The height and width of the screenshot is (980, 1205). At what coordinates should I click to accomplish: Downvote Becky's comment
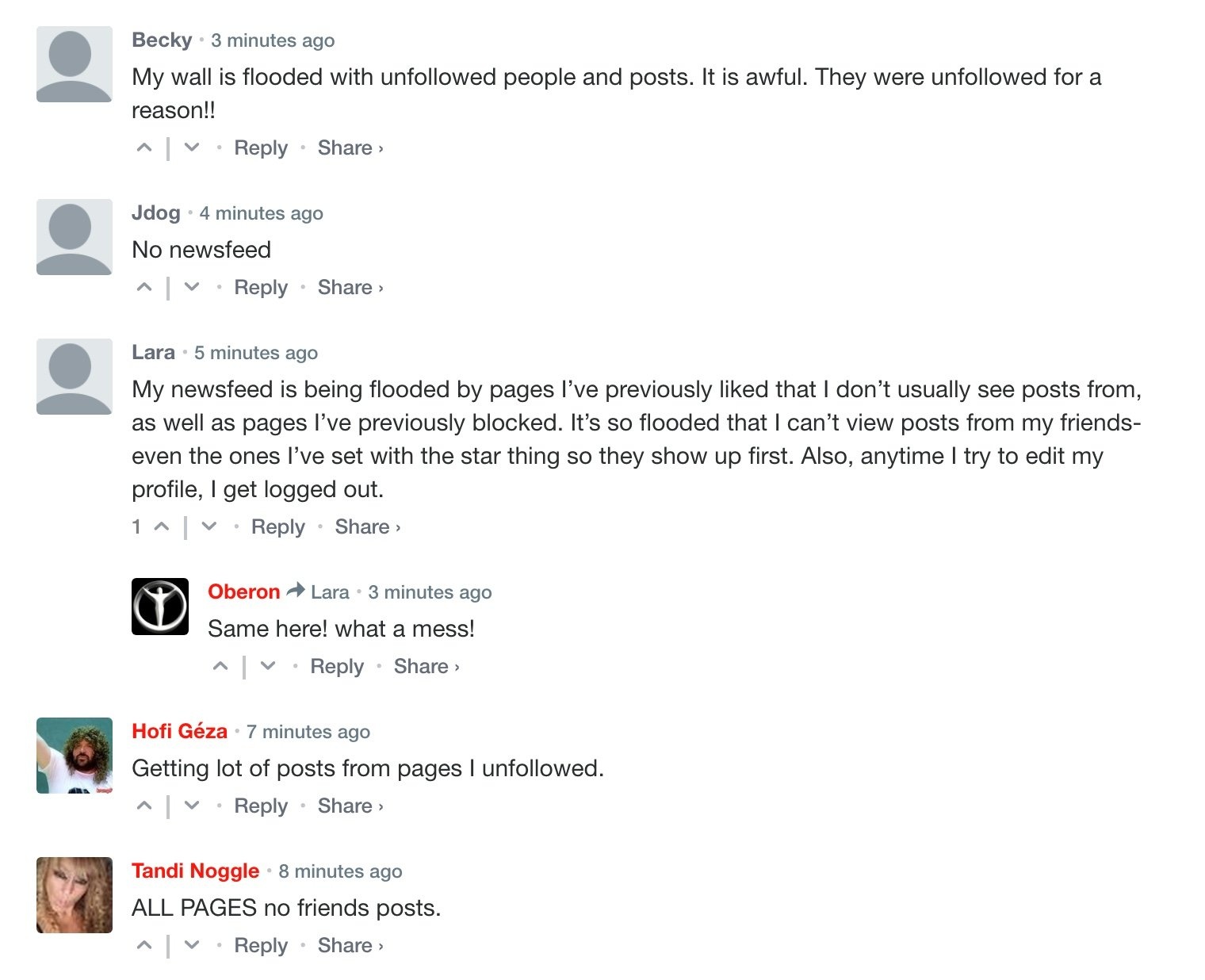(192, 147)
